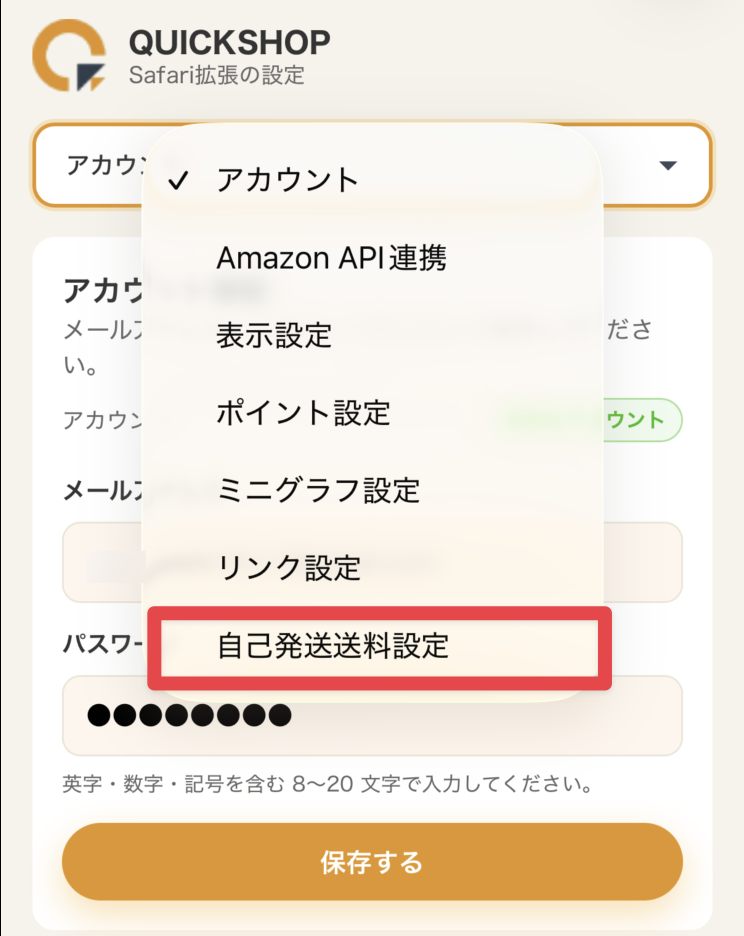Choose Amazon API連携 from the dropdown

click(x=331, y=258)
